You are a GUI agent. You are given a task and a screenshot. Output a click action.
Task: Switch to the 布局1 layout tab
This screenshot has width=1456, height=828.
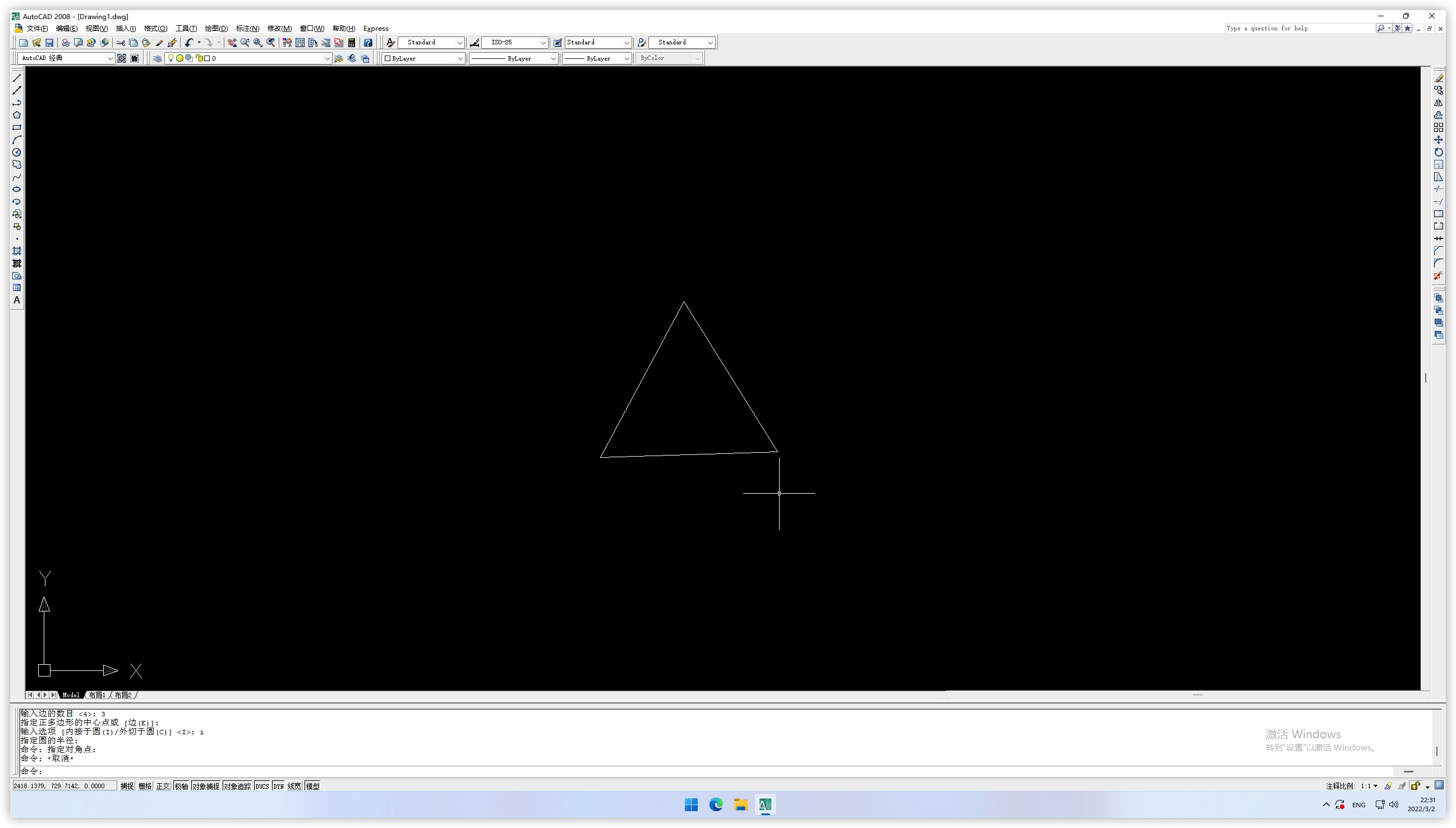tap(97, 695)
